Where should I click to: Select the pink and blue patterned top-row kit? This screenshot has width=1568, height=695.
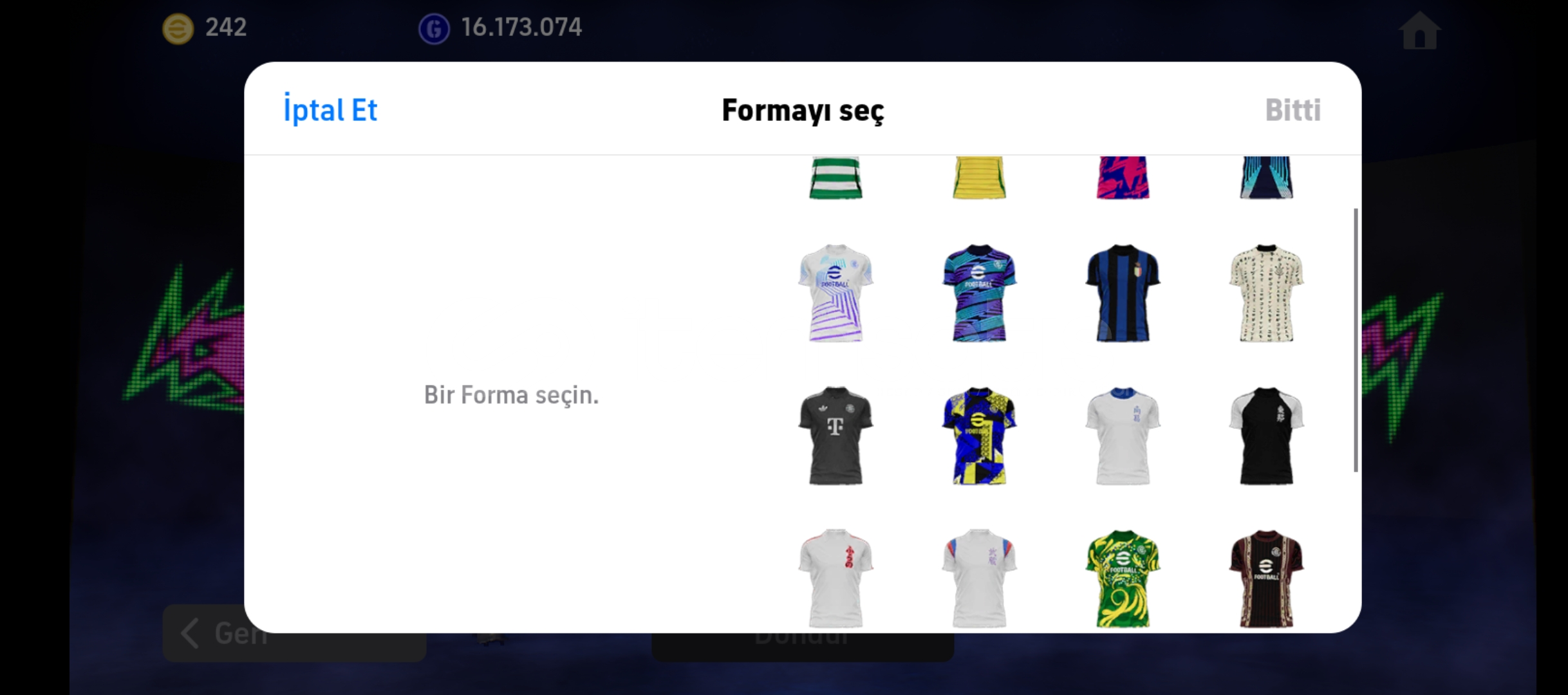(1123, 178)
